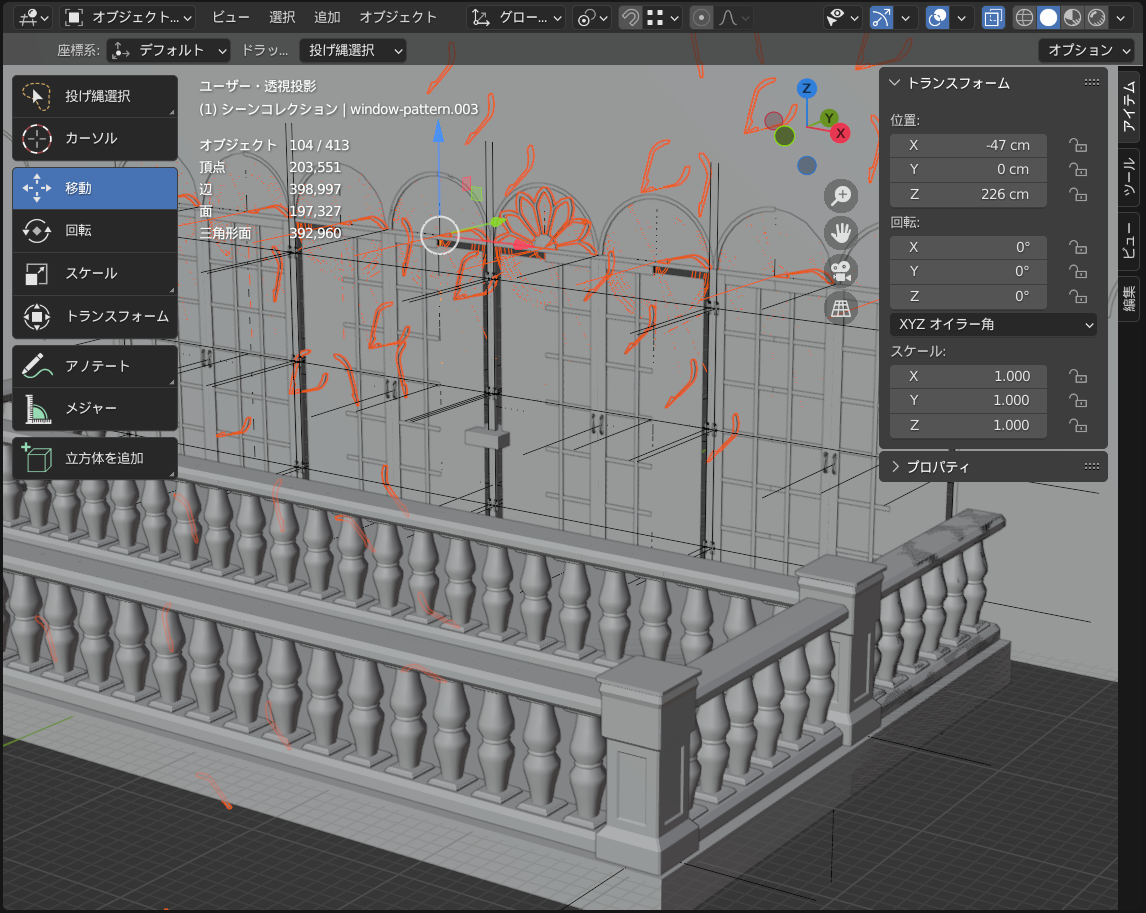Image resolution: width=1146 pixels, height=913 pixels.
Task: Toggle X-ray display in header
Action: [x=993, y=17]
